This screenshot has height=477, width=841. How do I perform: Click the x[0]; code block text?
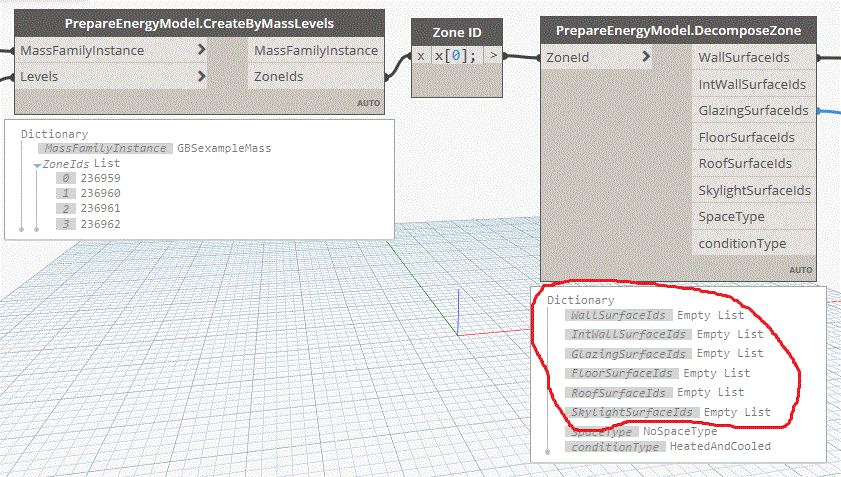point(455,56)
